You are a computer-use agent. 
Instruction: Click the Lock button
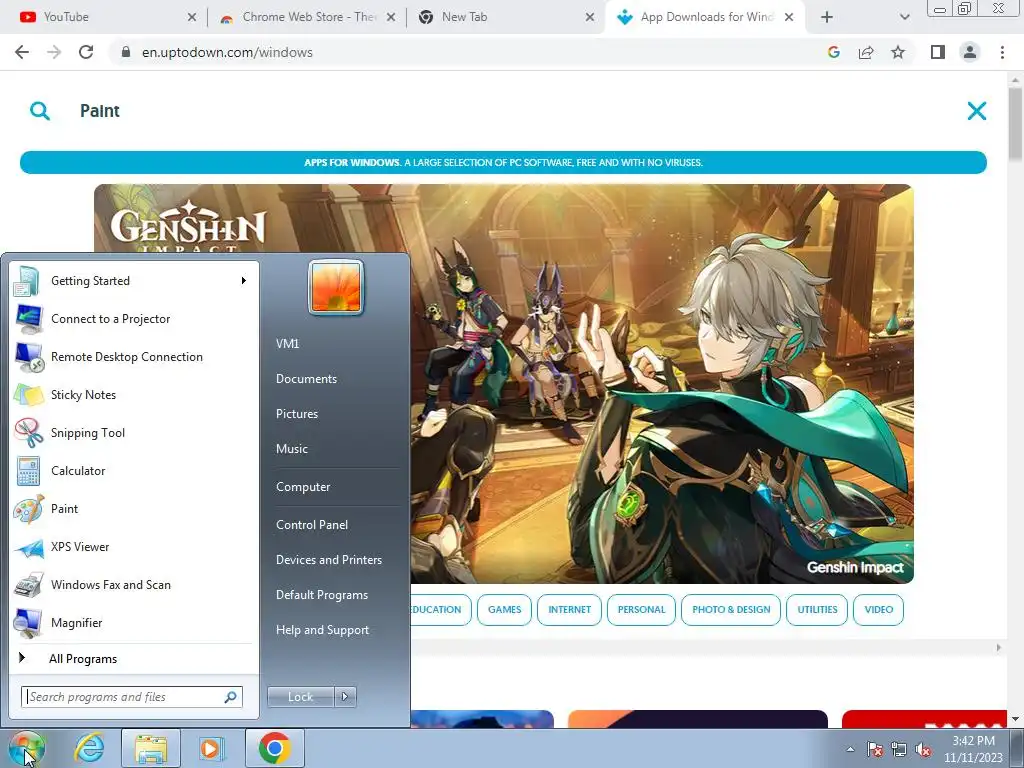[x=300, y=697]
